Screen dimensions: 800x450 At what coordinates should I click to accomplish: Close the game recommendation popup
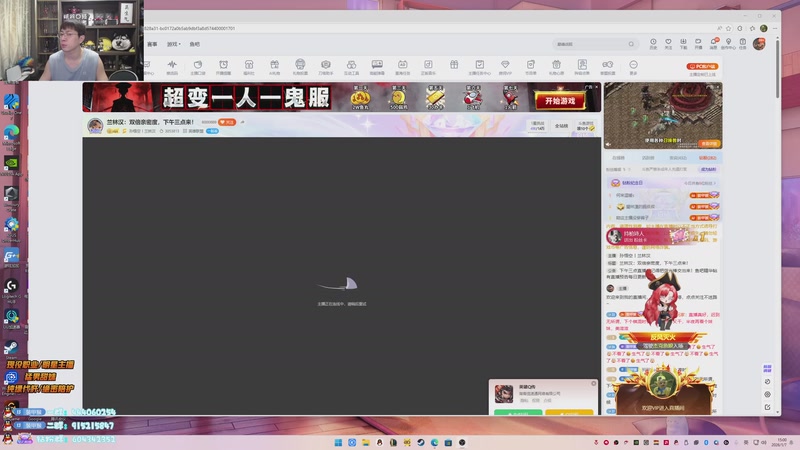click(x=593, y=383)
